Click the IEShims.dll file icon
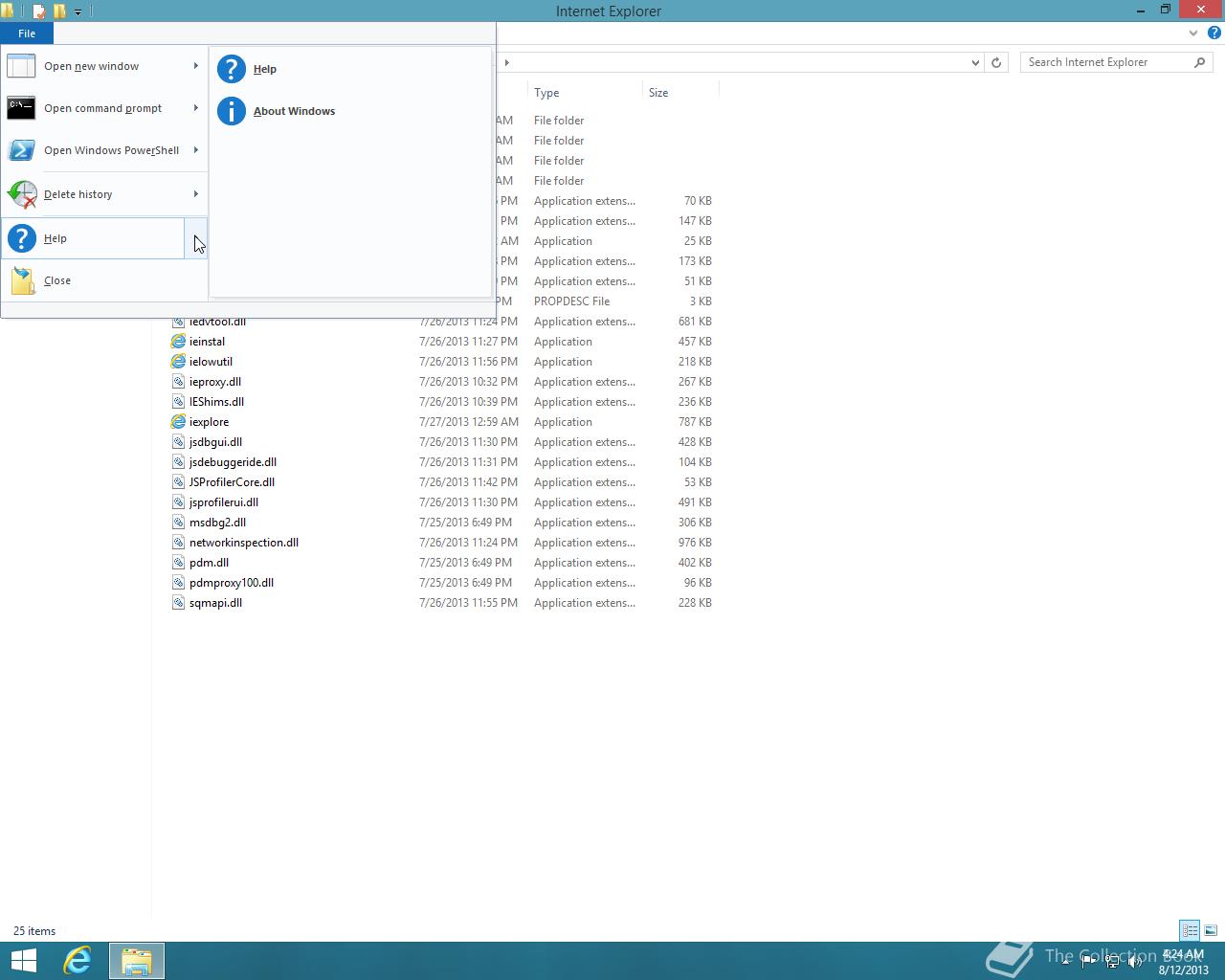1225x980 pixels. click(x=178, y=402)
